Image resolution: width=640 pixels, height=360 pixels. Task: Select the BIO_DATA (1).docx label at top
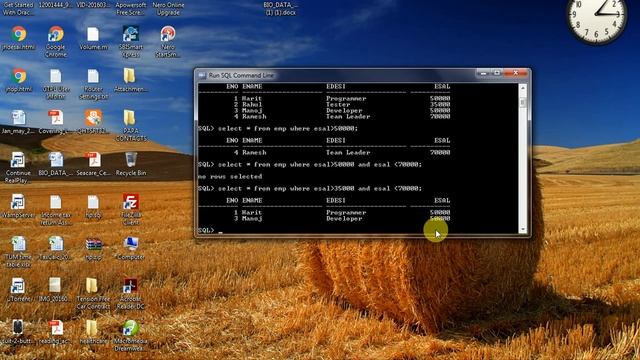tap(280, 9)
